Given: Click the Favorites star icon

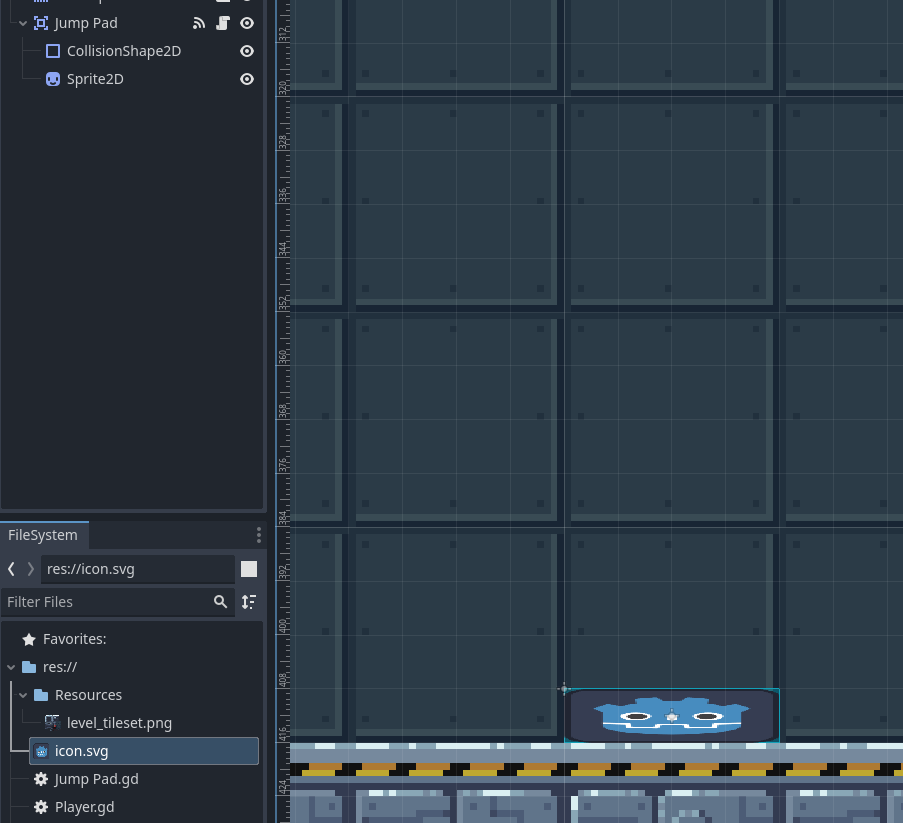Looking at the screenshot, I should click(29, 639).
